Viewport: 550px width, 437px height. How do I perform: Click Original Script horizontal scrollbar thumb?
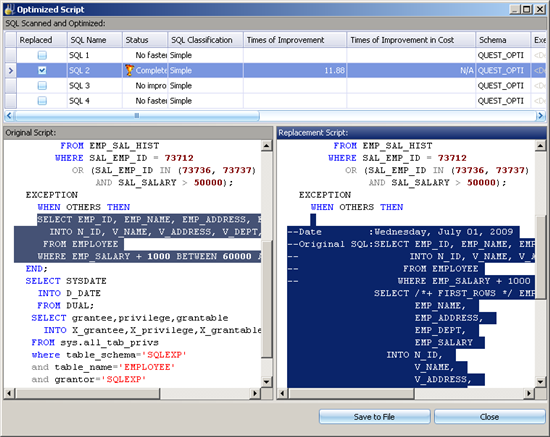tap(88, 394)
